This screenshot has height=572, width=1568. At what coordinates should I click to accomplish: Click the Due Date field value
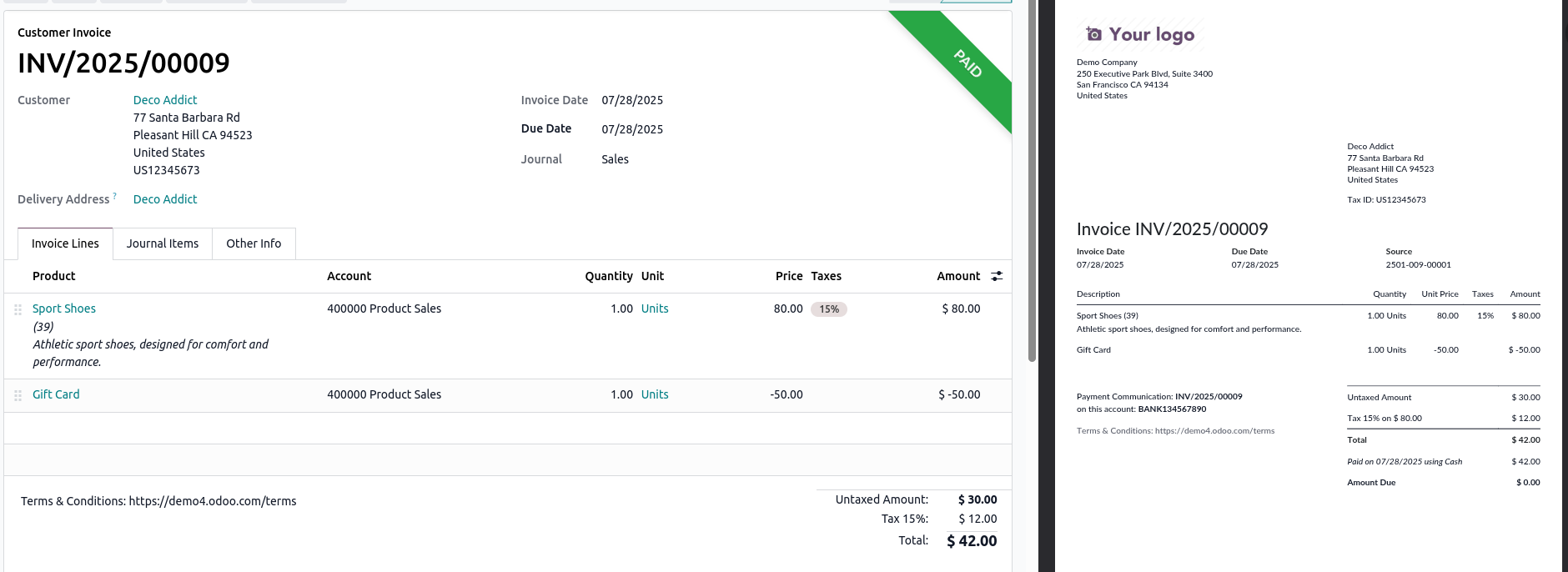[632, 129]
